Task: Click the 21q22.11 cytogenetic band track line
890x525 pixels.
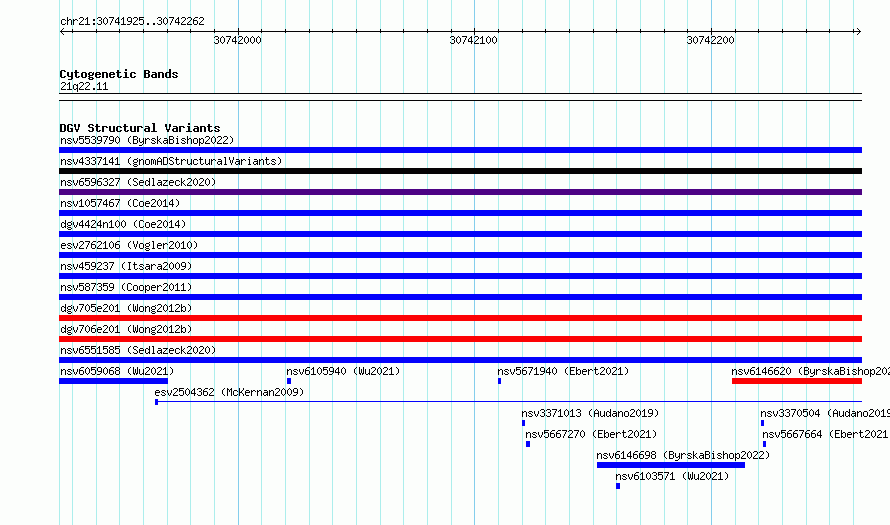Action: coord(460,97)
